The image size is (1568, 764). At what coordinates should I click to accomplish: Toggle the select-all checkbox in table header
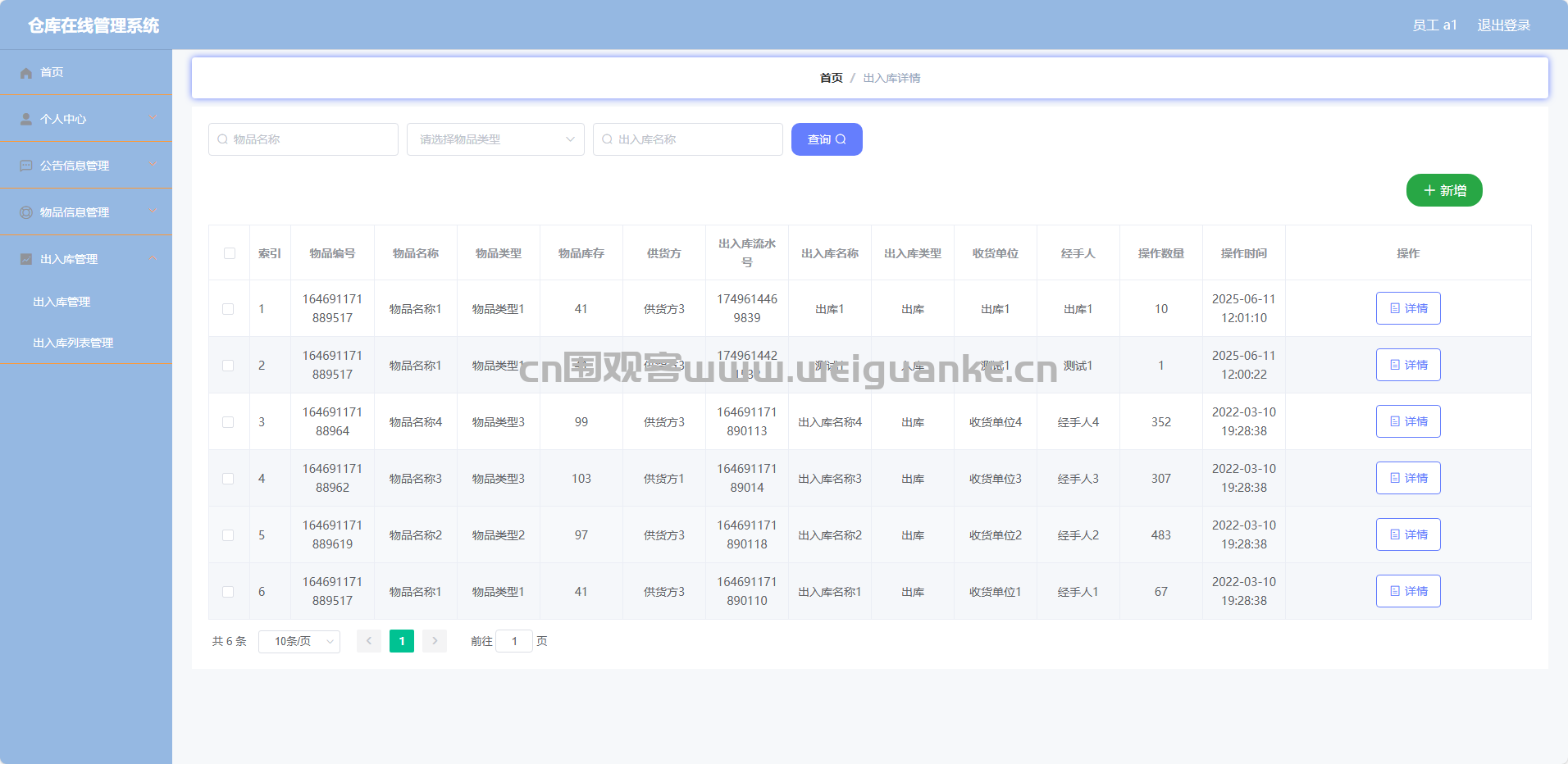pyautogui.click(x=230, y=253)
